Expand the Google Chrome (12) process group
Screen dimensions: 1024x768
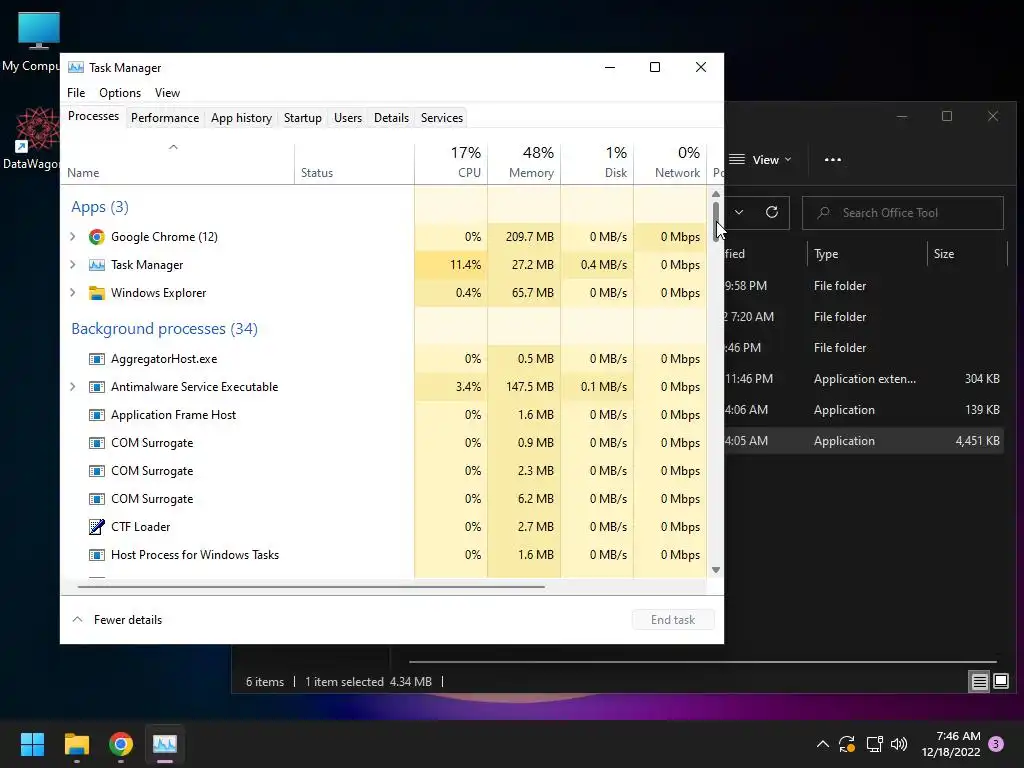(72, 236)
